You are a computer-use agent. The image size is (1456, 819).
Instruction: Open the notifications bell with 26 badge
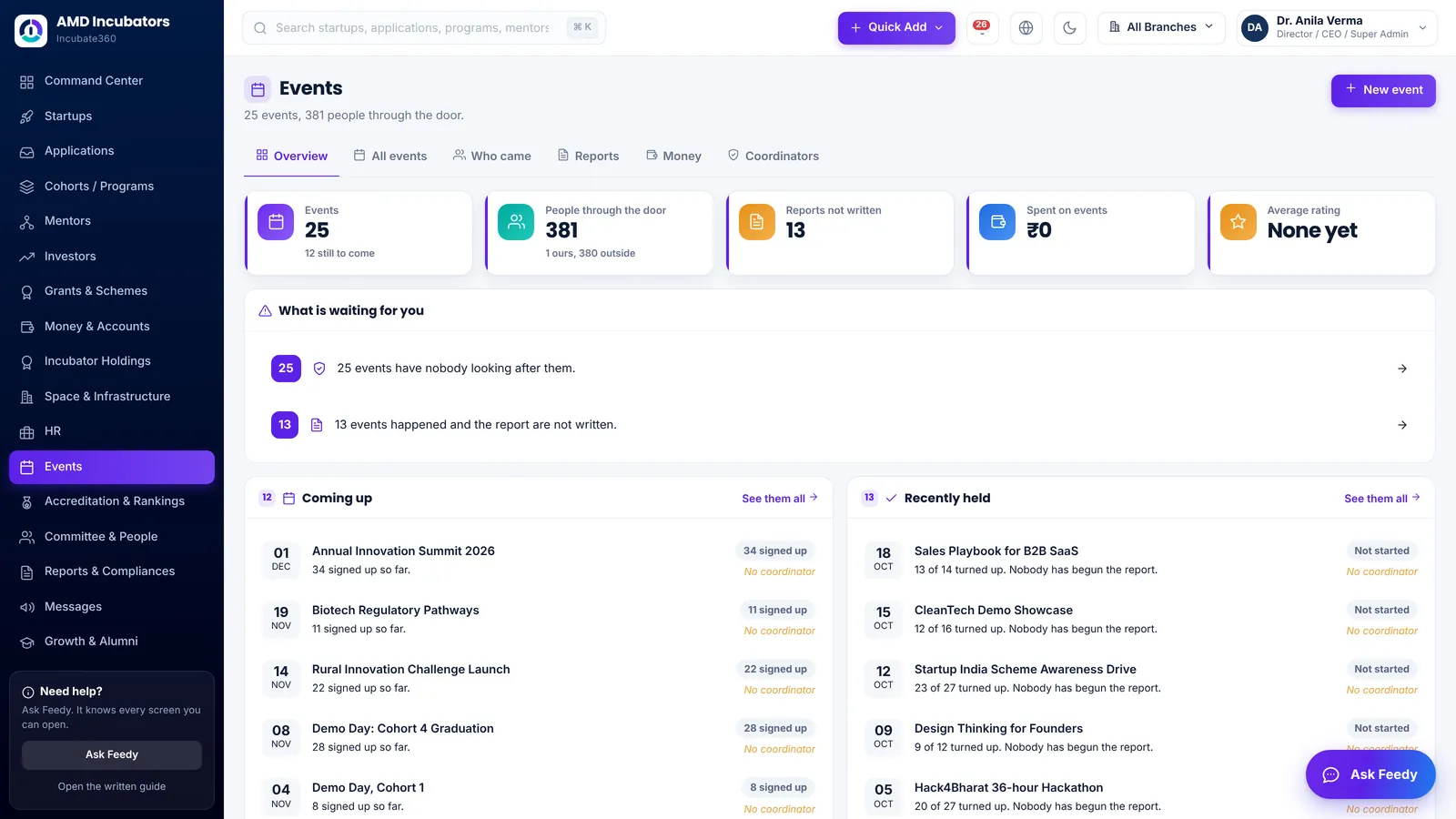(982, 27)
